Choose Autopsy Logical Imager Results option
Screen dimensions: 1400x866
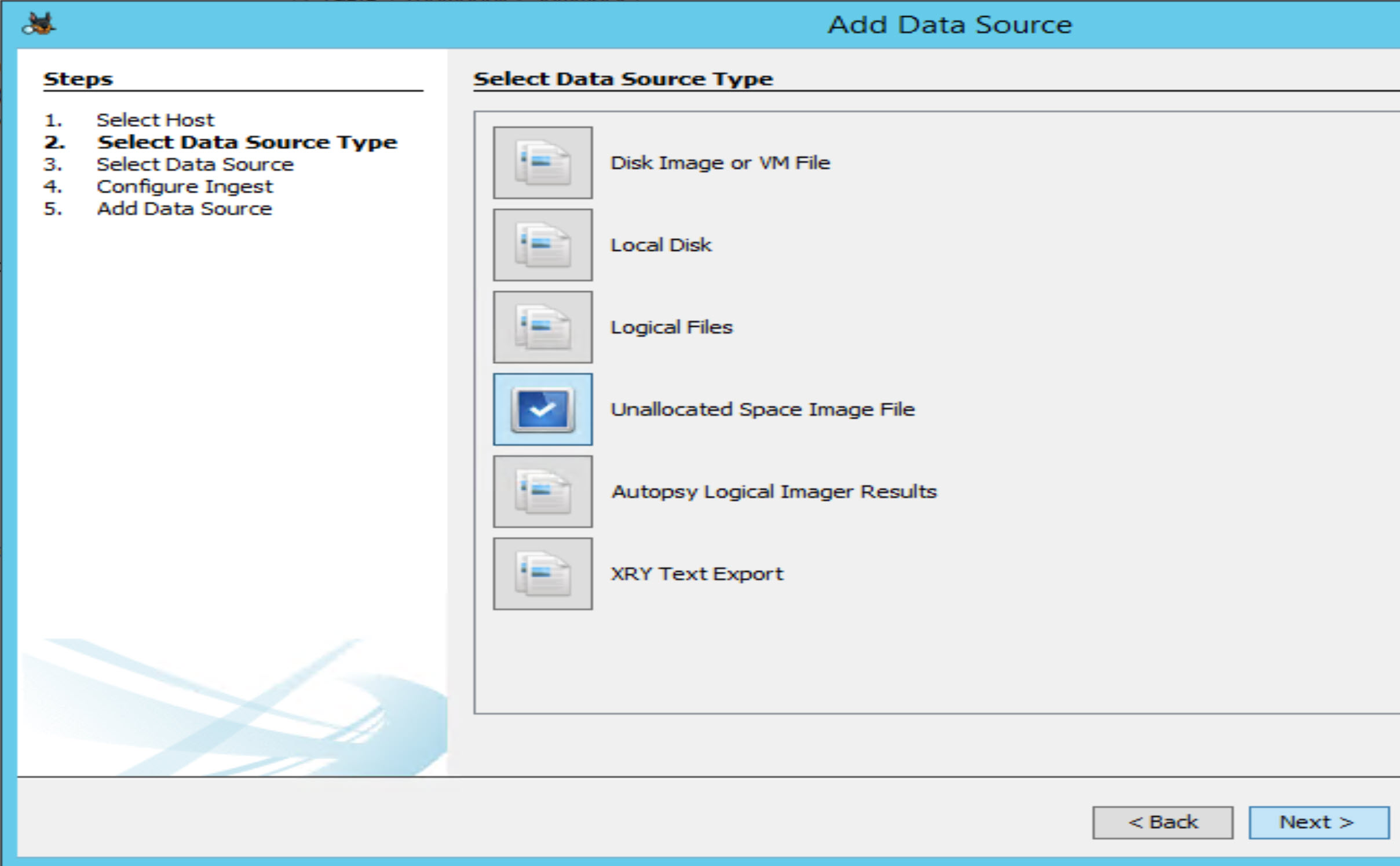pos(773,491)
